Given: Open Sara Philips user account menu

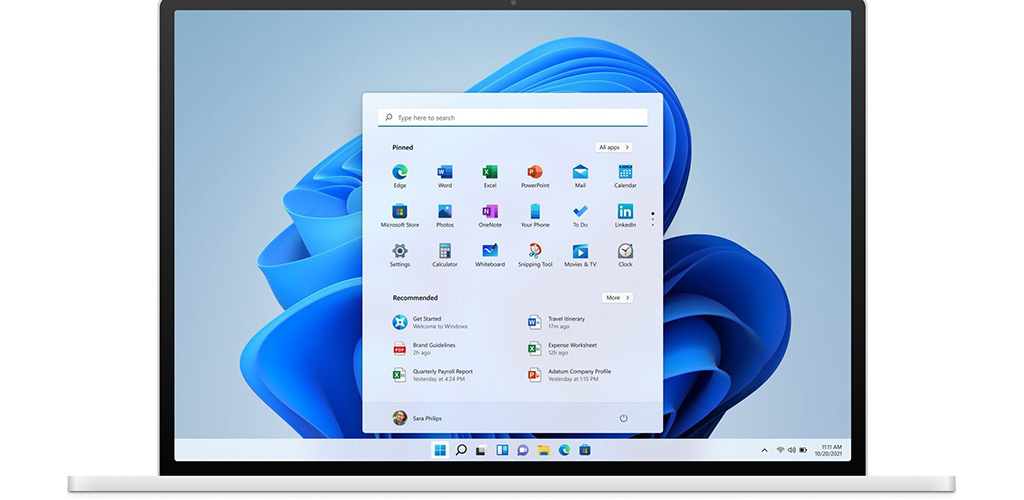Looking at the screenshot, I should pyautogui.click(x=417, y=418).
